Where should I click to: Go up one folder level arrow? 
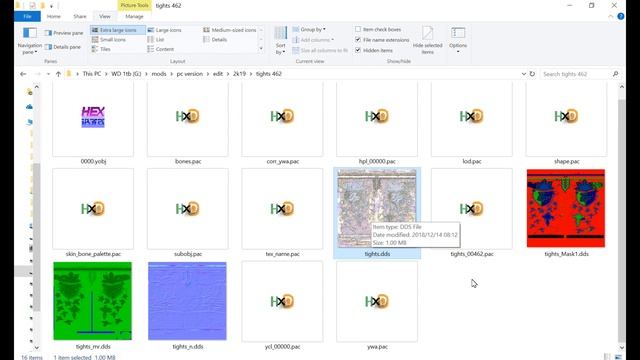tap(58, 74)
